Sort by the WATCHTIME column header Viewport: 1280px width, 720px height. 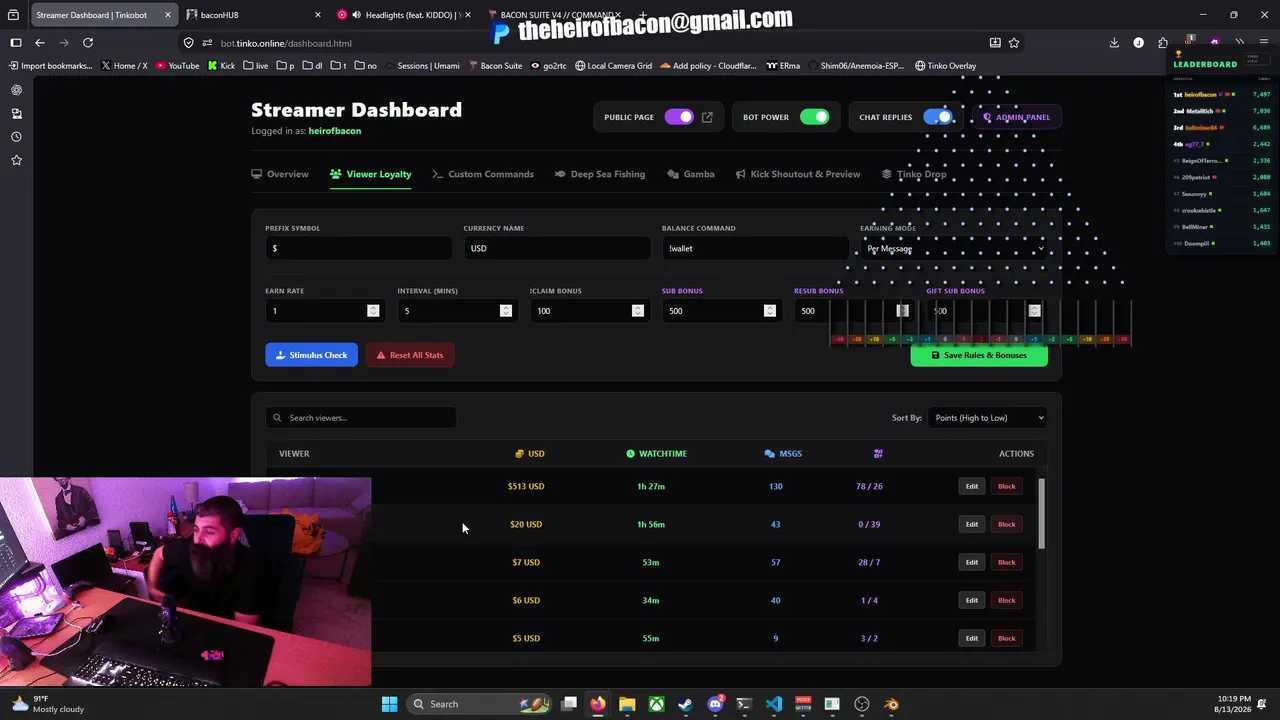[x=656, y=454]
